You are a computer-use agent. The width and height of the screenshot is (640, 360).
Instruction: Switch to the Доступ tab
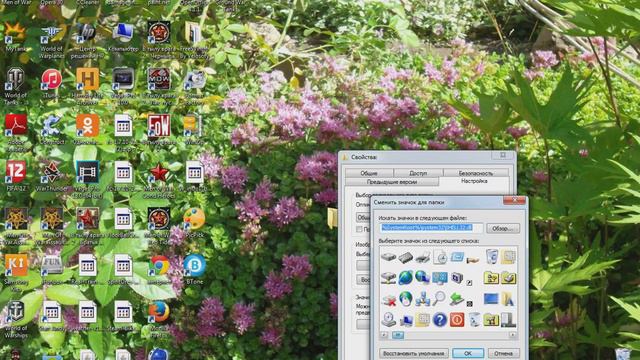click(418, 173)
